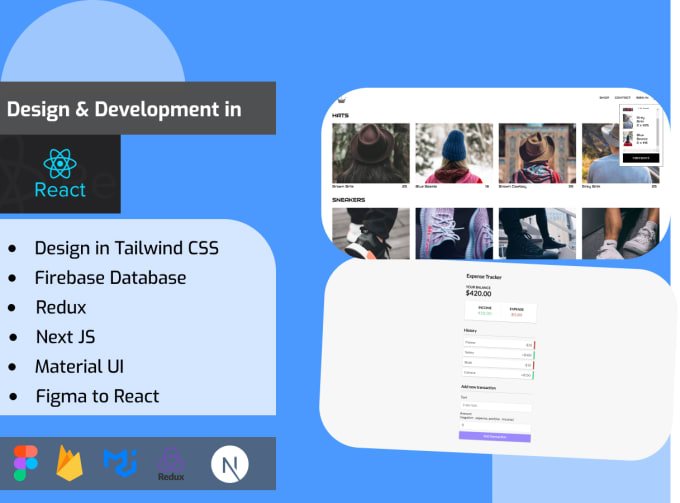Open the purple Yeezy sneaker image
The width and height of the screenshot is (680, 503).
click(454, 233)
